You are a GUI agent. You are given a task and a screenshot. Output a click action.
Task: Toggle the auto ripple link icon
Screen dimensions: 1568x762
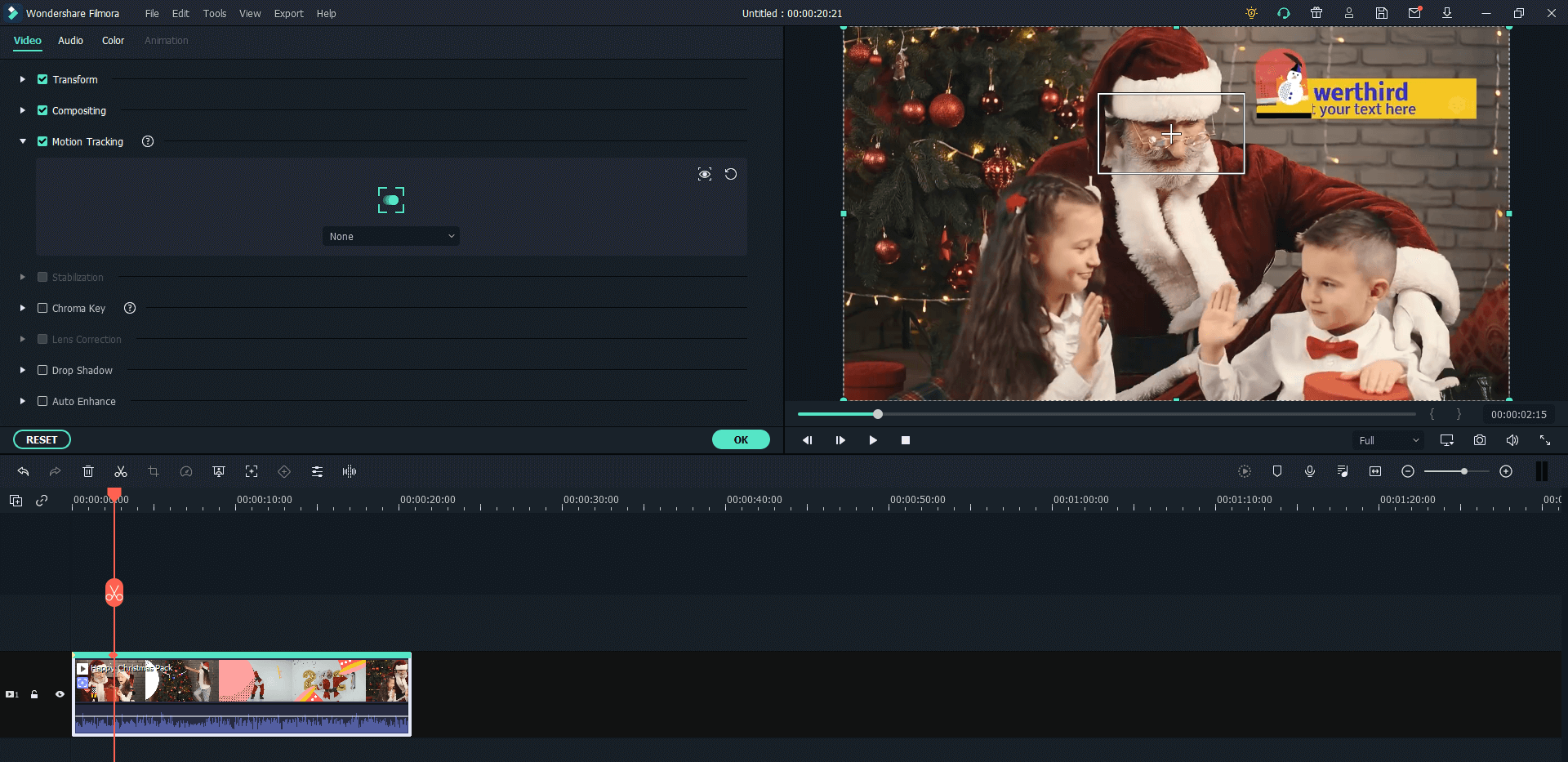tap(42, 501)
